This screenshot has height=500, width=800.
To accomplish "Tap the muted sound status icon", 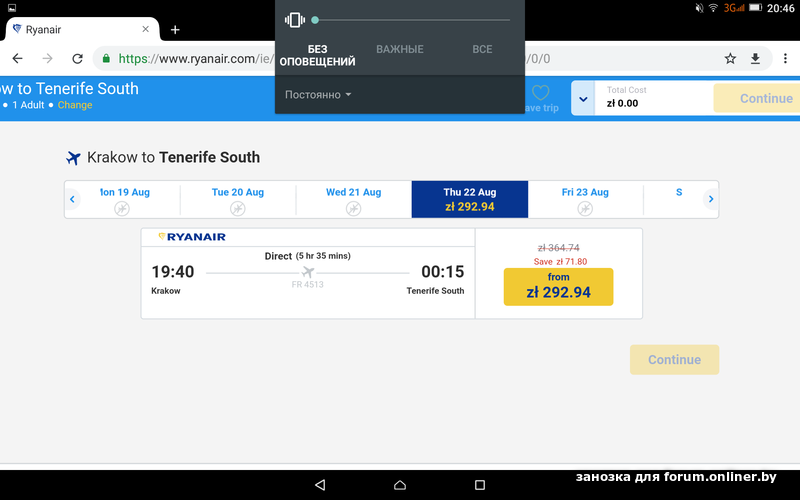I will pyautogui.click(x=699, y=8).
